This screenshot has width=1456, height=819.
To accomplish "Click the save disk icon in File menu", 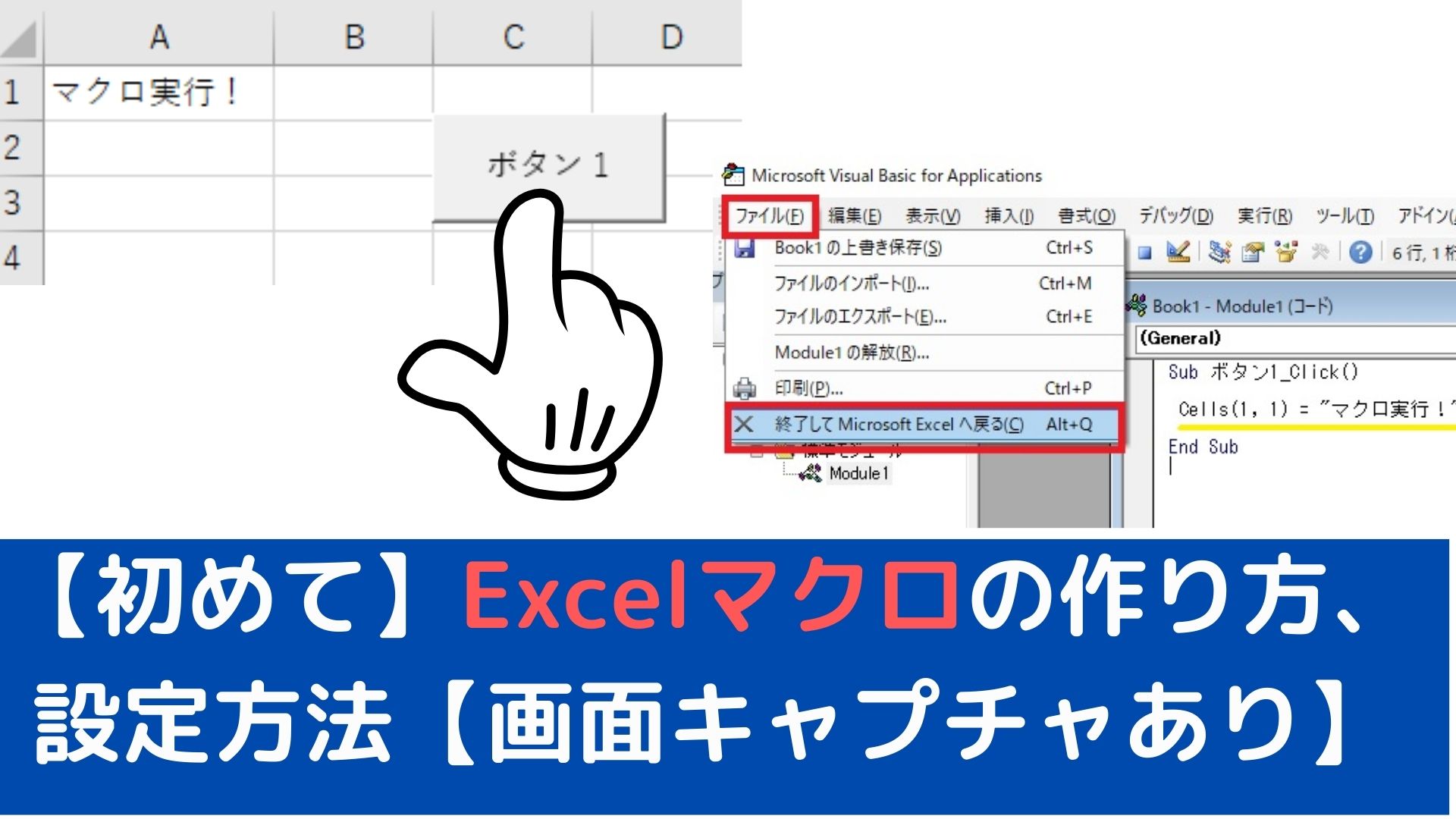I will coord(745,248).
